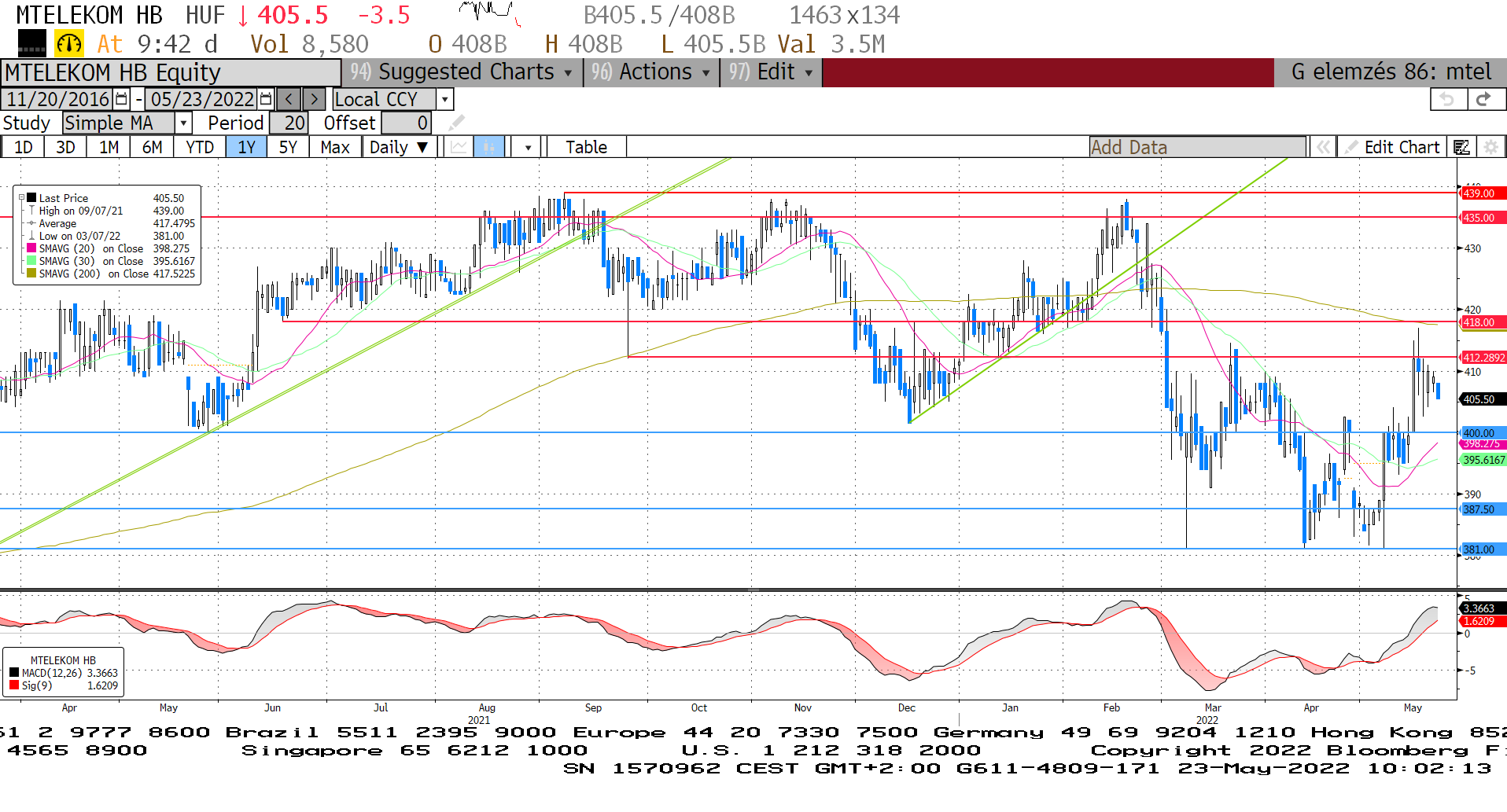Viewport: 1507px width, 812px height.
Task: Click the Last Price black color swatch
Action: coord(31,198)
